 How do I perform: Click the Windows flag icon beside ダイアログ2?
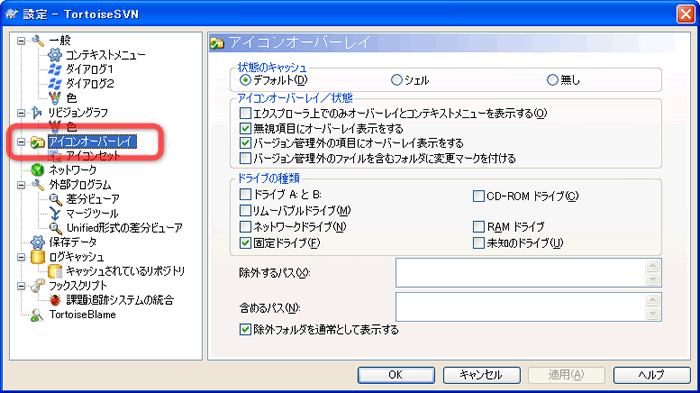coord(54,84)
